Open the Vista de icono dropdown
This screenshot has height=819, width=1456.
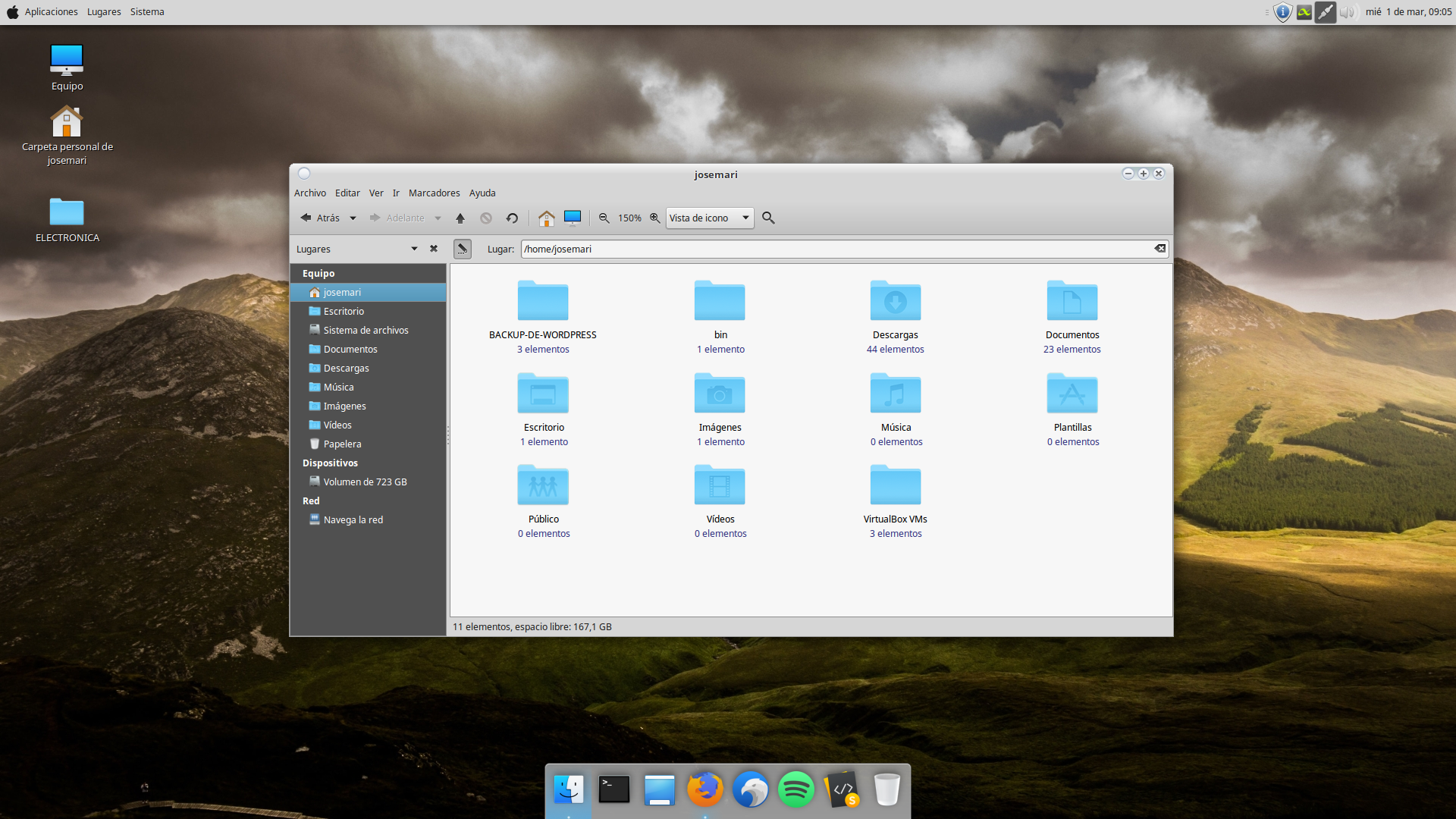pos(710,218)
